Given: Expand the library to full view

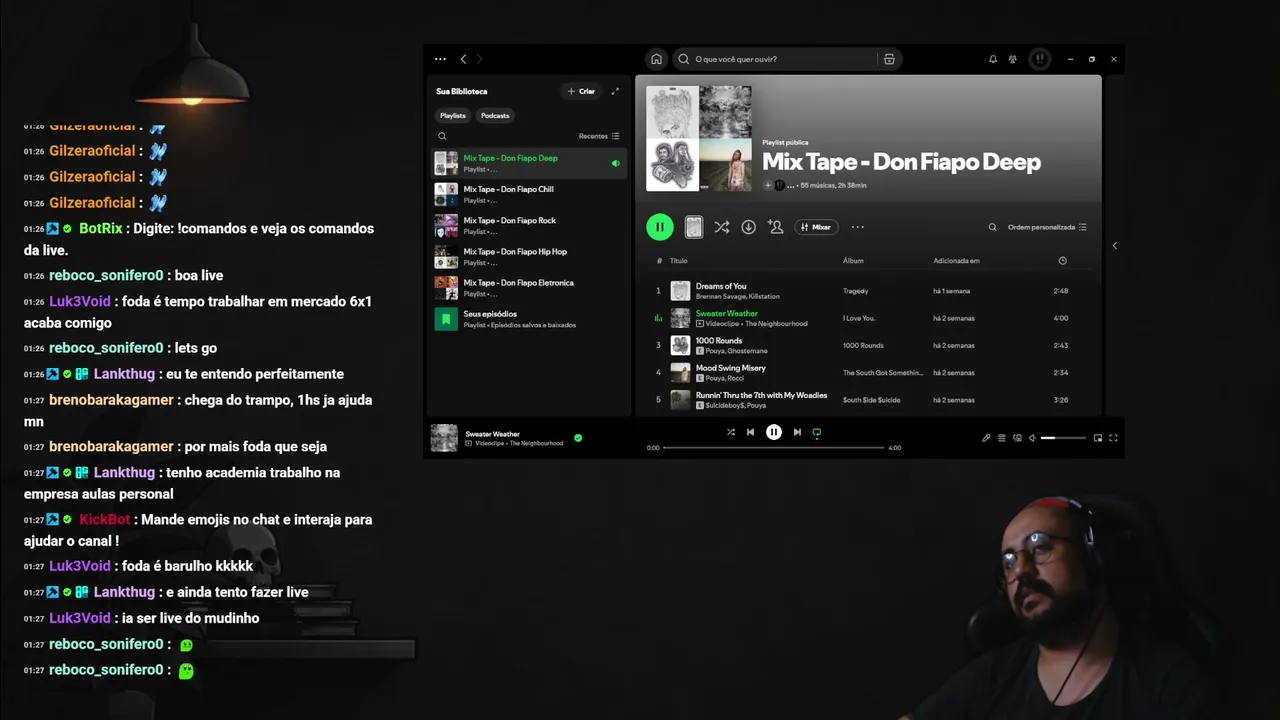Looking at the screenshot, I should [x=615, y=91].
